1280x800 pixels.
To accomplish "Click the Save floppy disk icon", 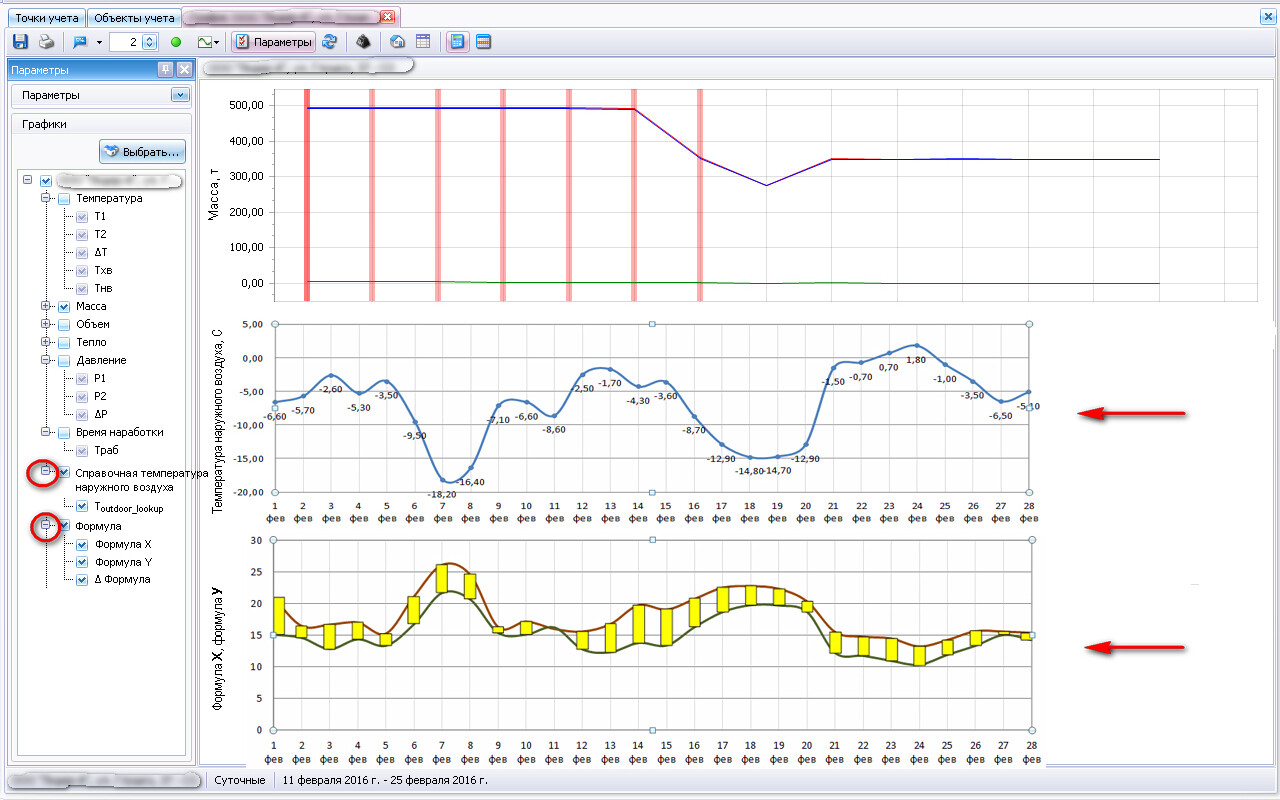I will 19,42.
